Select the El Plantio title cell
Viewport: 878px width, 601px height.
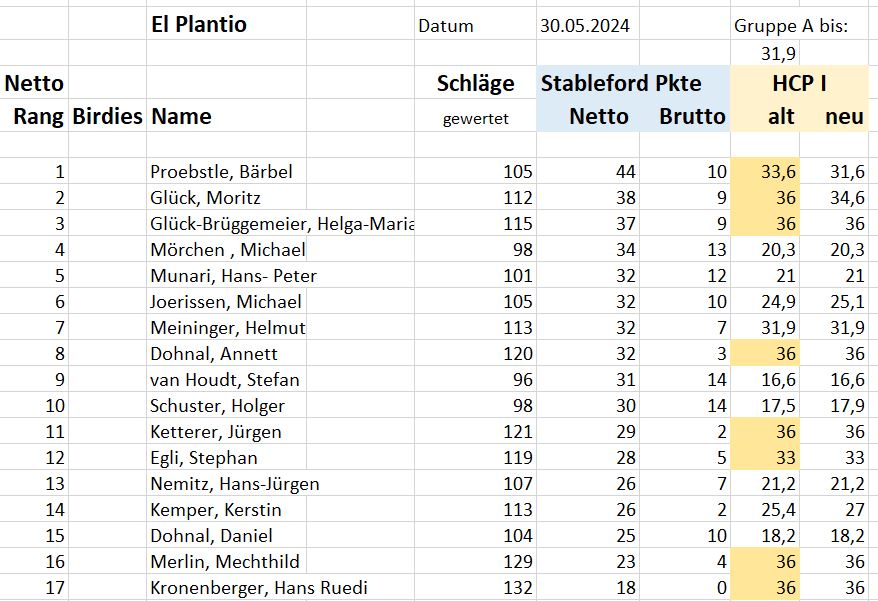[x=226, y=25]
